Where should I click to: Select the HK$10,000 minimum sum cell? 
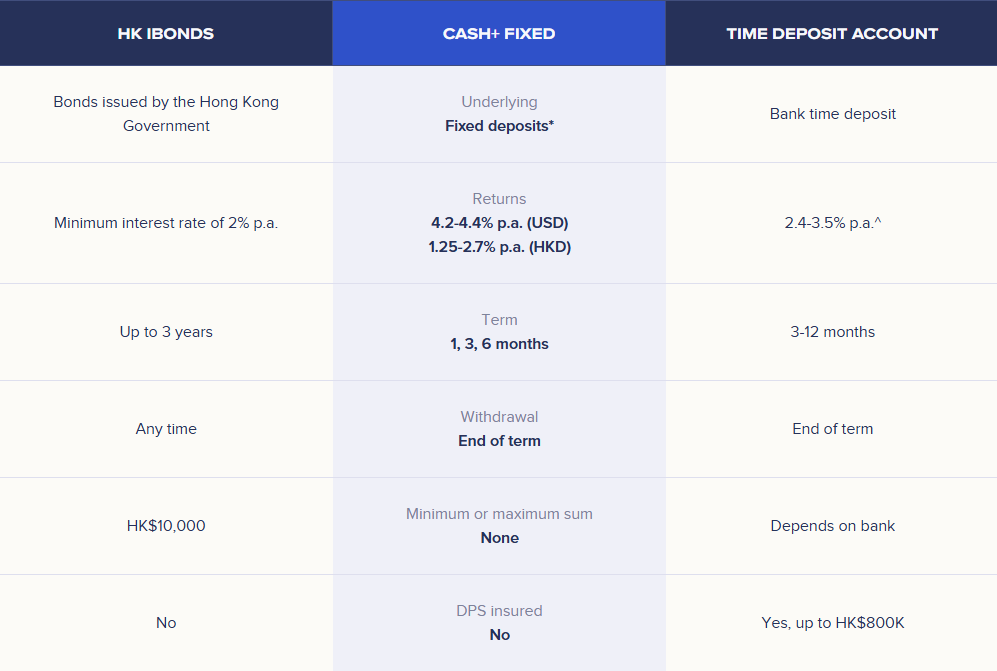pos(166,526)
